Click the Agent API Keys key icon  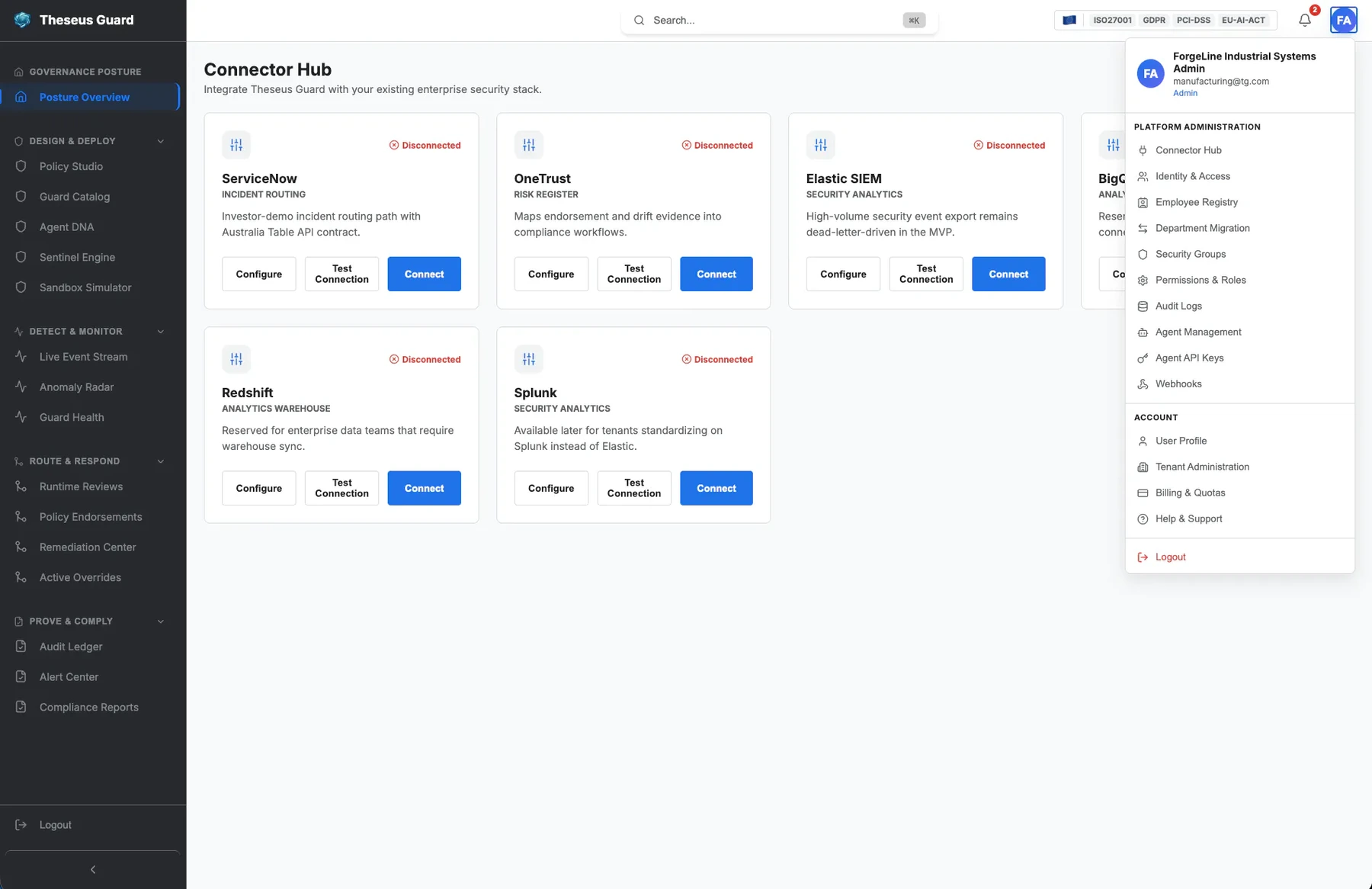coord(1143,358)
